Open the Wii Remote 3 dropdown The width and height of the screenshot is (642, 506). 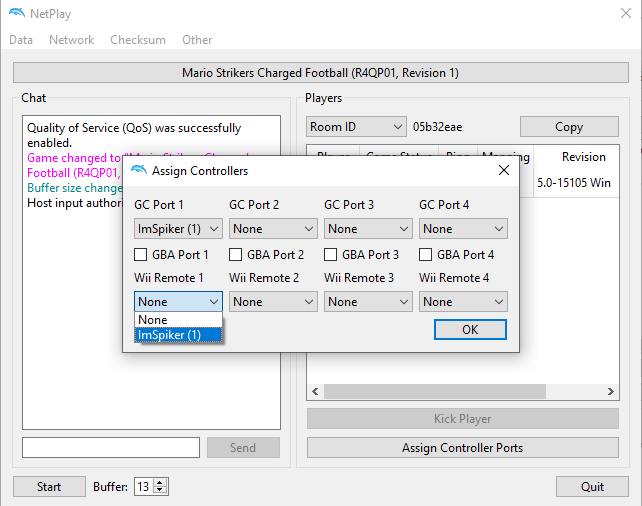coord(368,302)
